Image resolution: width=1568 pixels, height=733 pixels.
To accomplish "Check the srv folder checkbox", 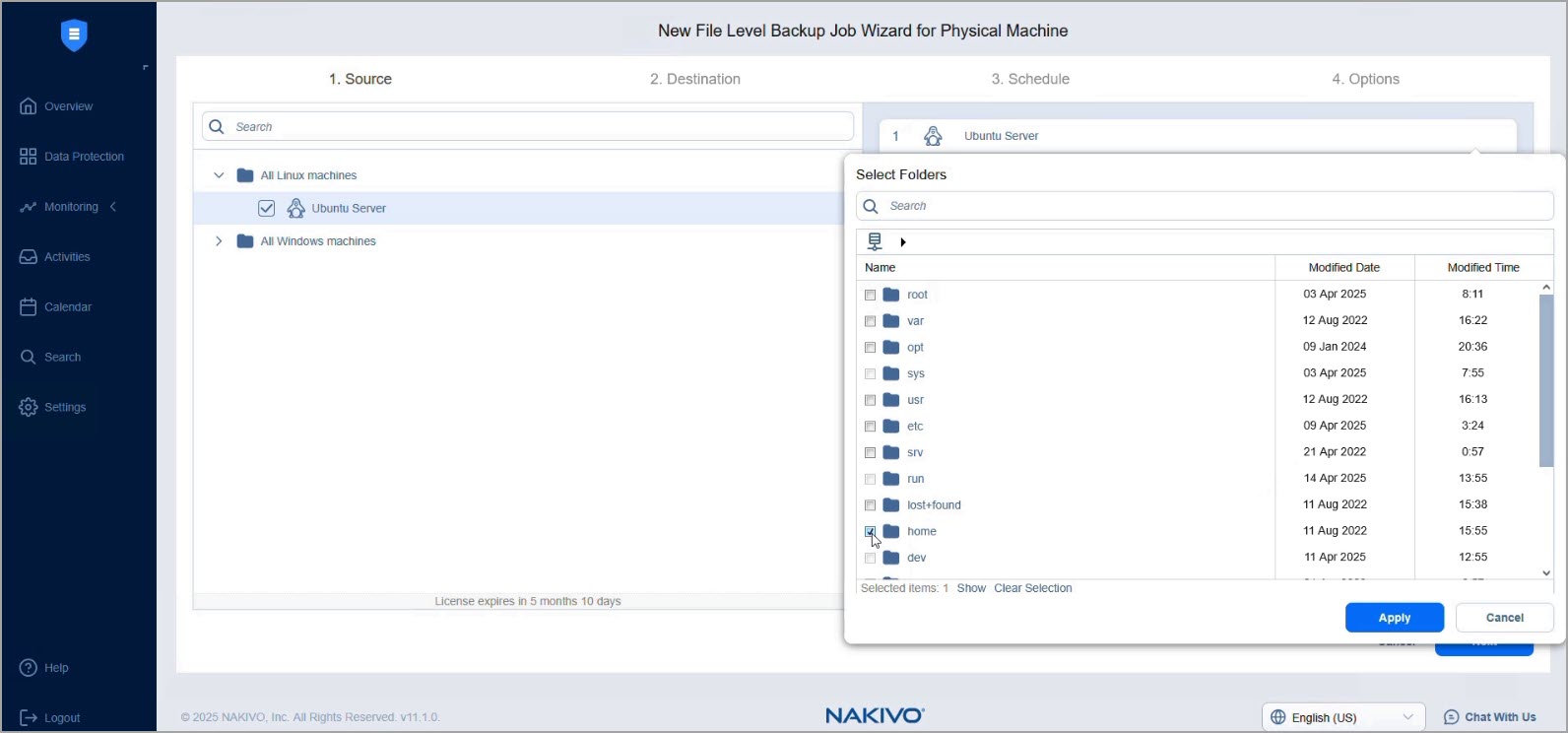I will [x=870, y=452].
